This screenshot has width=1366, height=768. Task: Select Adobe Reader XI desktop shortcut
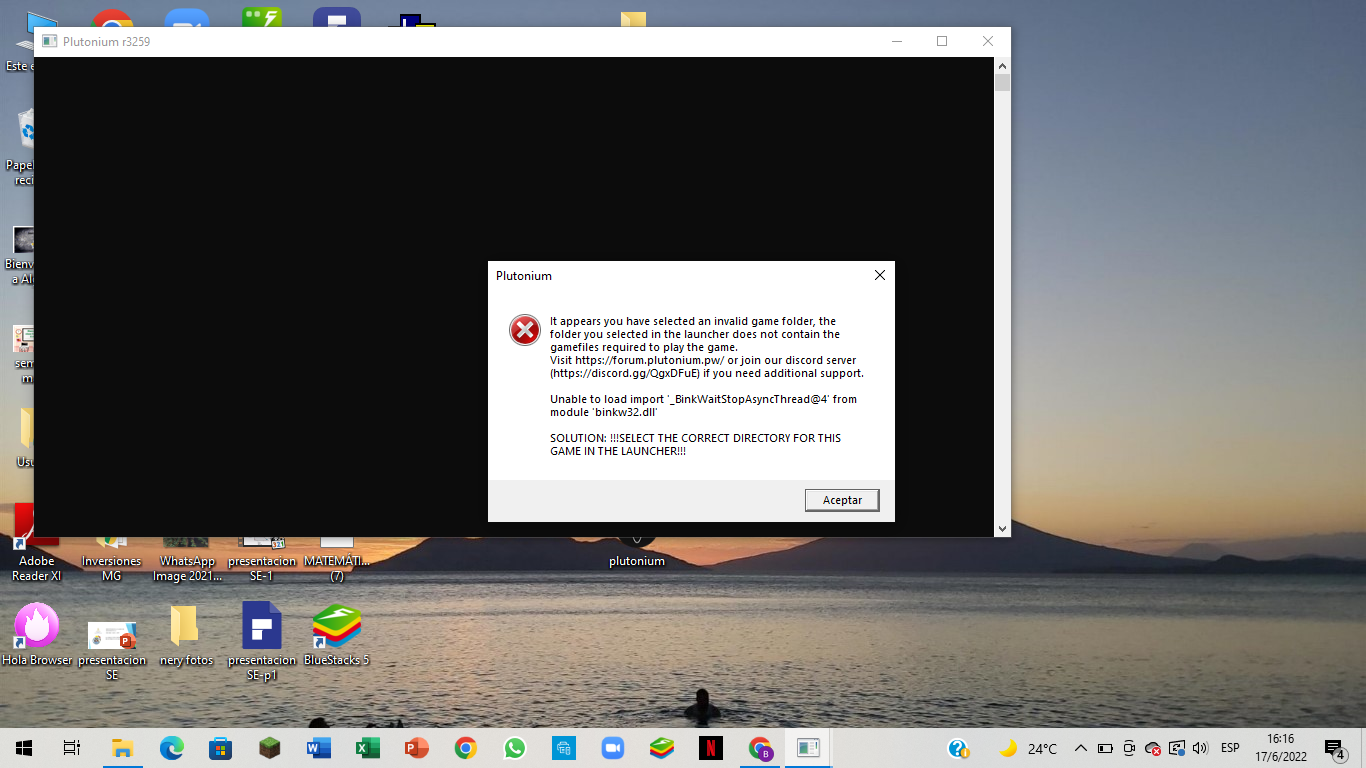[x=37, y=545]
